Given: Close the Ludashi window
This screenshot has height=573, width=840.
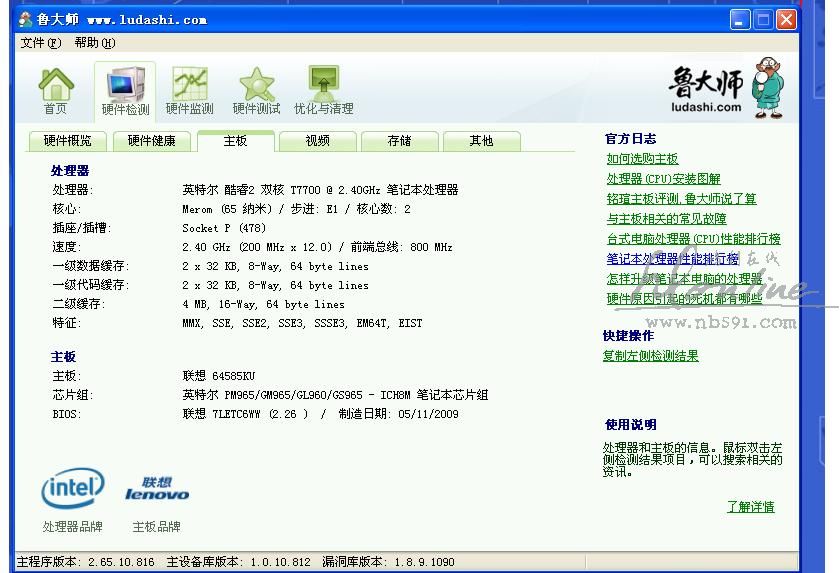Looking at the screenshot, I should 786,20.
